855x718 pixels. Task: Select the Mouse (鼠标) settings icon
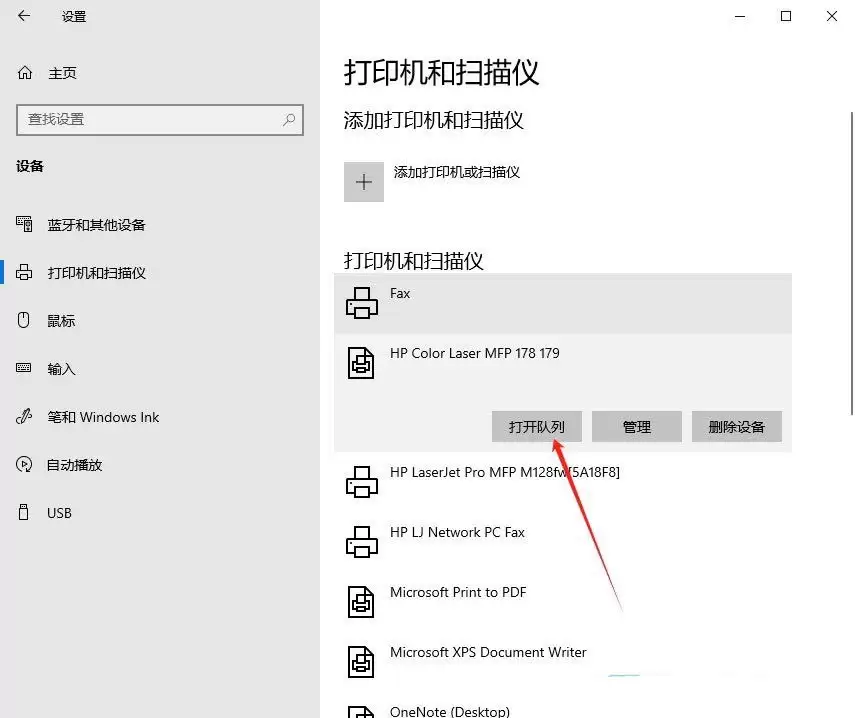coord(60,320)
